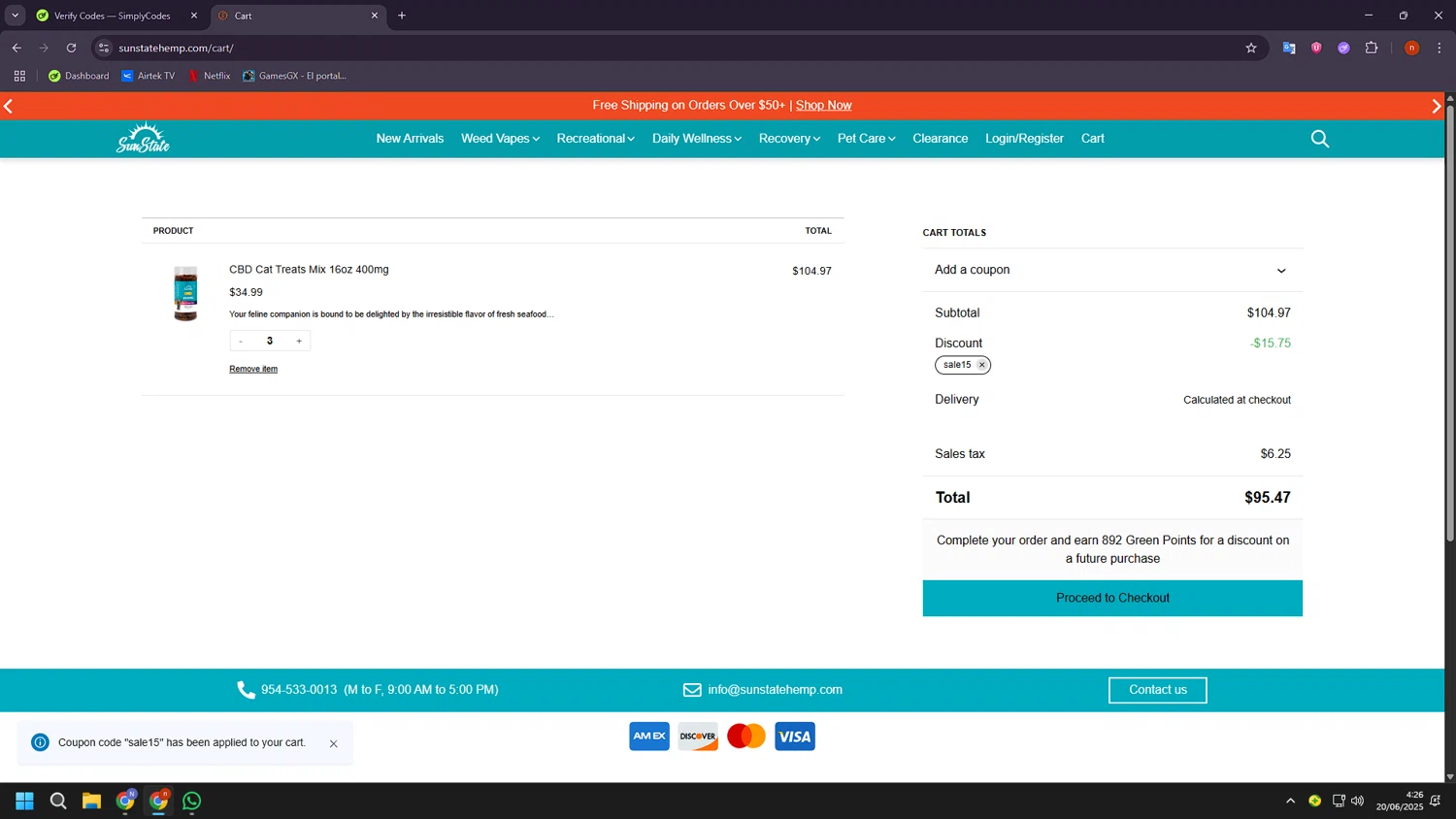View site information icon in address bar
This screenshot has width=1456, height=819.
104,48
